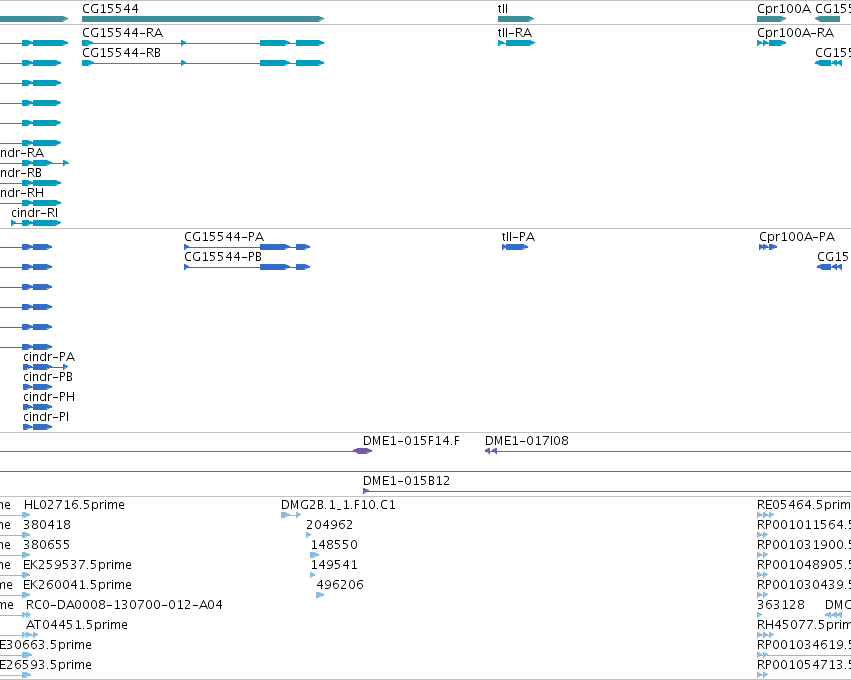Click the 380655 EST label

[x=47, y=545]
